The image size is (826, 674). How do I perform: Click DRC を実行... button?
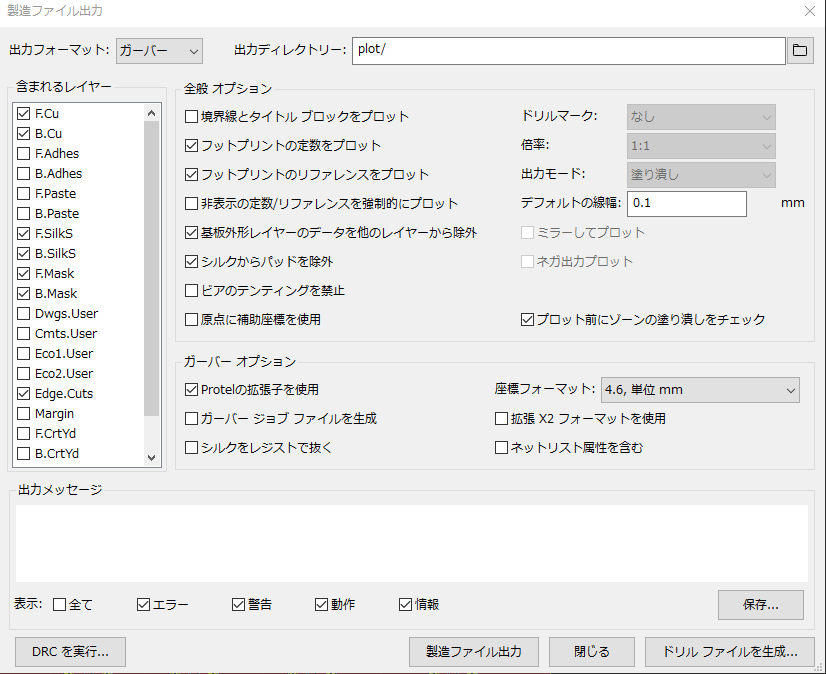(70, 652)
